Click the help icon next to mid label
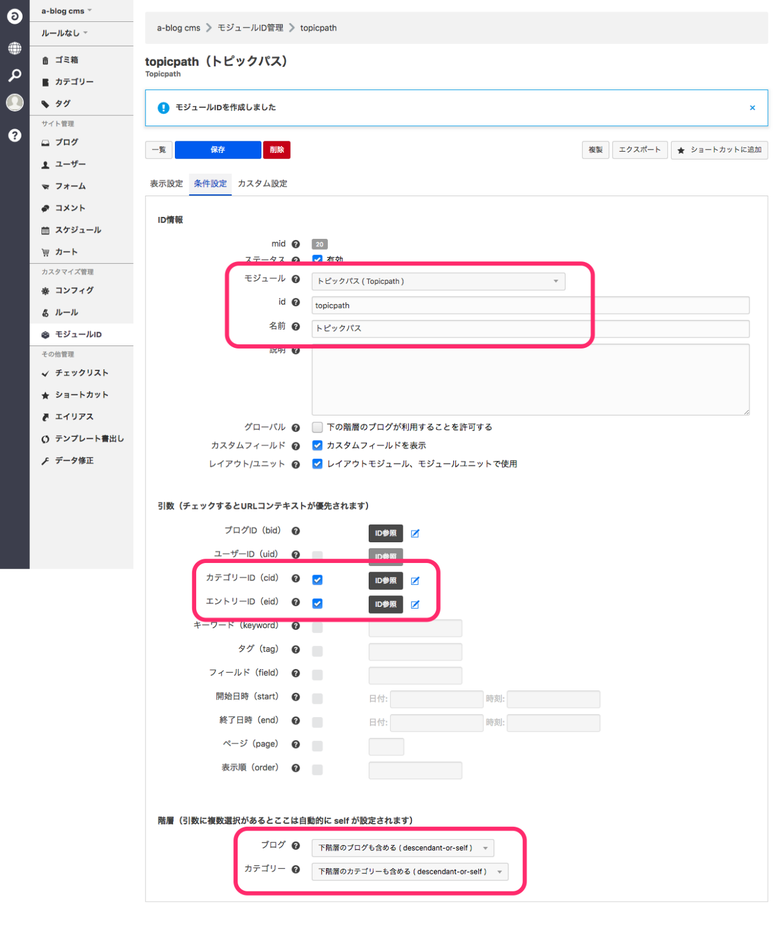Viewport: 780px width, 931px height. coord(296,243)
